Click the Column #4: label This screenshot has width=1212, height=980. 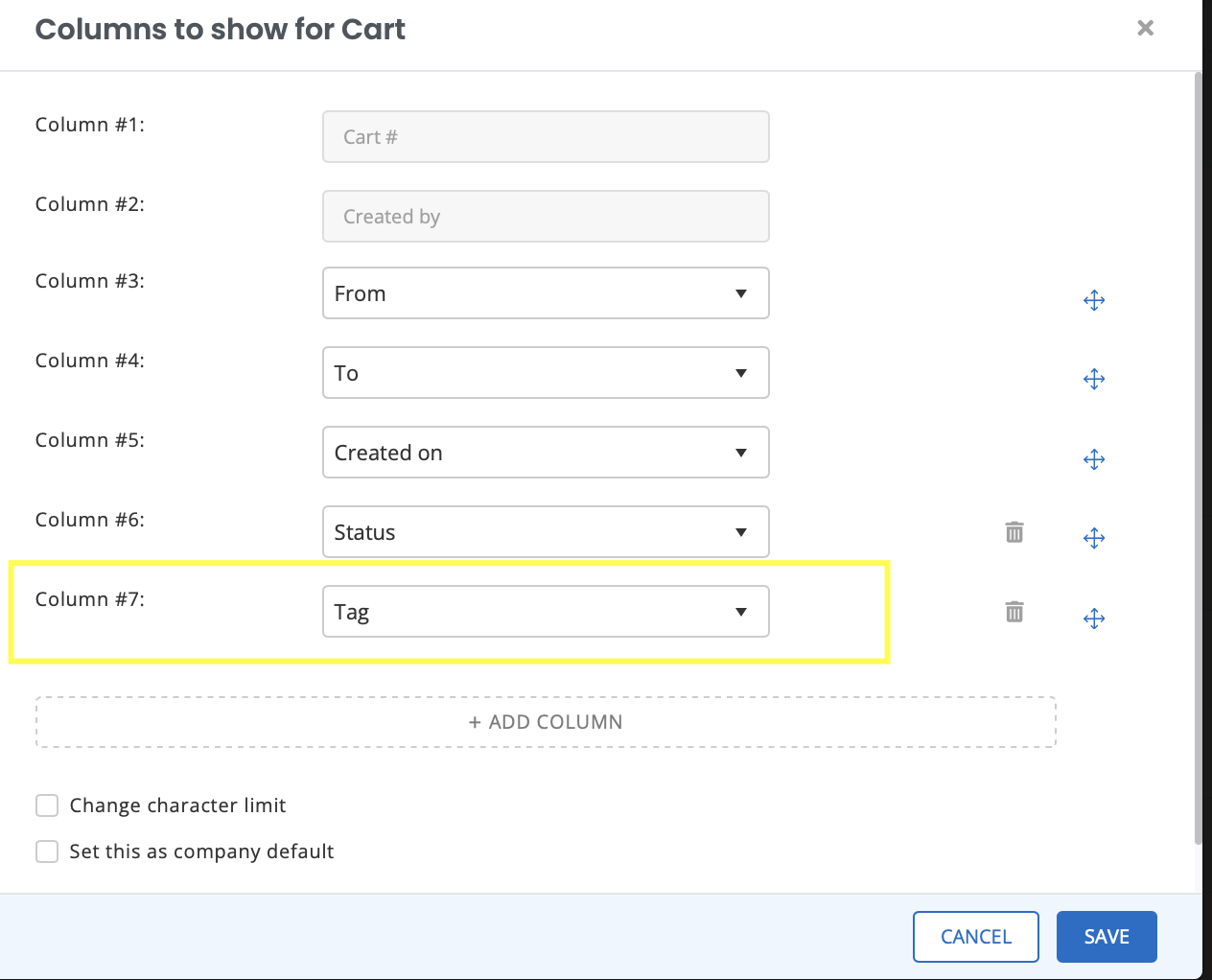click(x=90, y=361)
